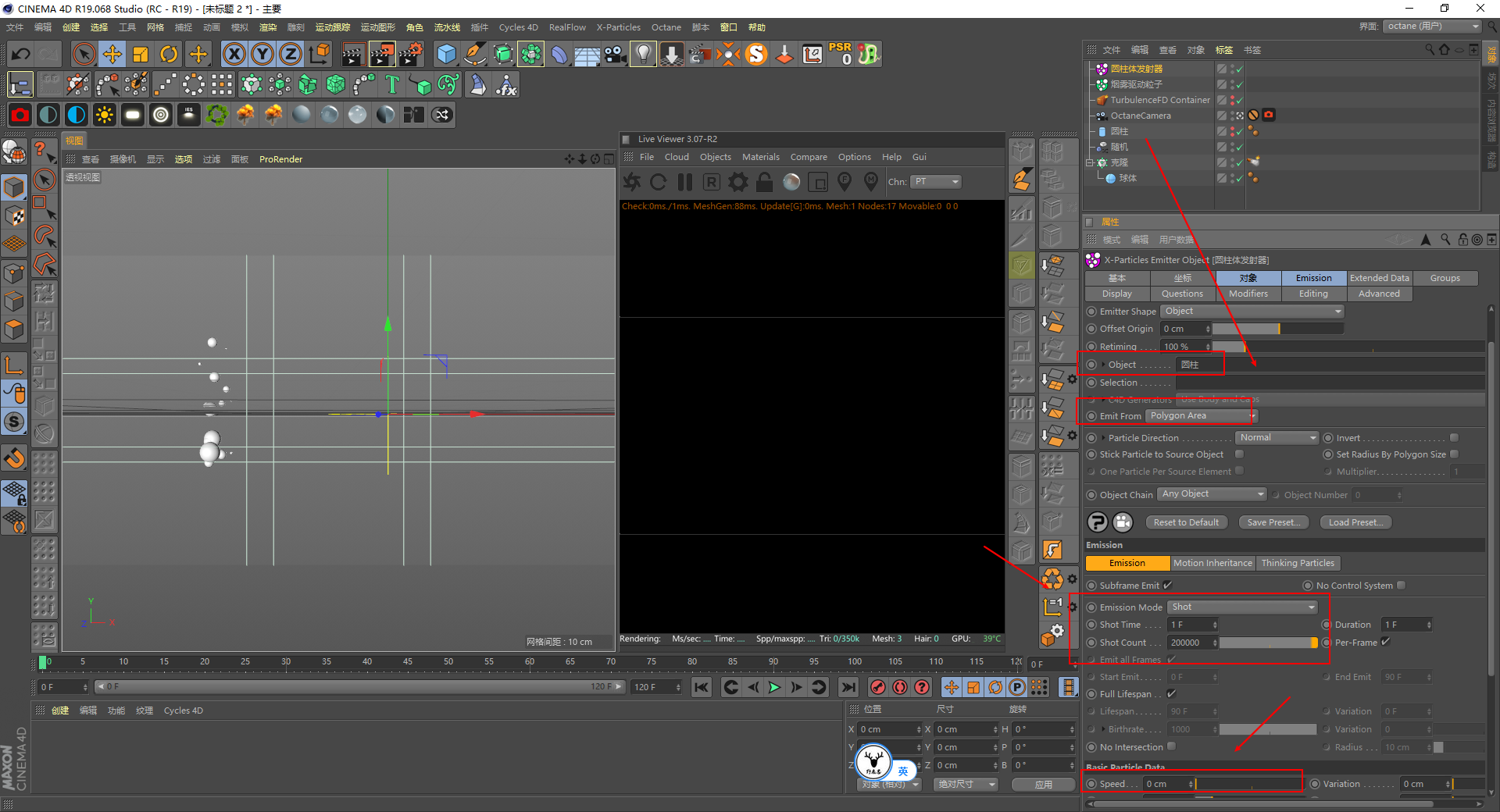The height and width of the screenshot is (812, 1500).
Task: Select the Rotate tool icon
Action: coord(169,54)
